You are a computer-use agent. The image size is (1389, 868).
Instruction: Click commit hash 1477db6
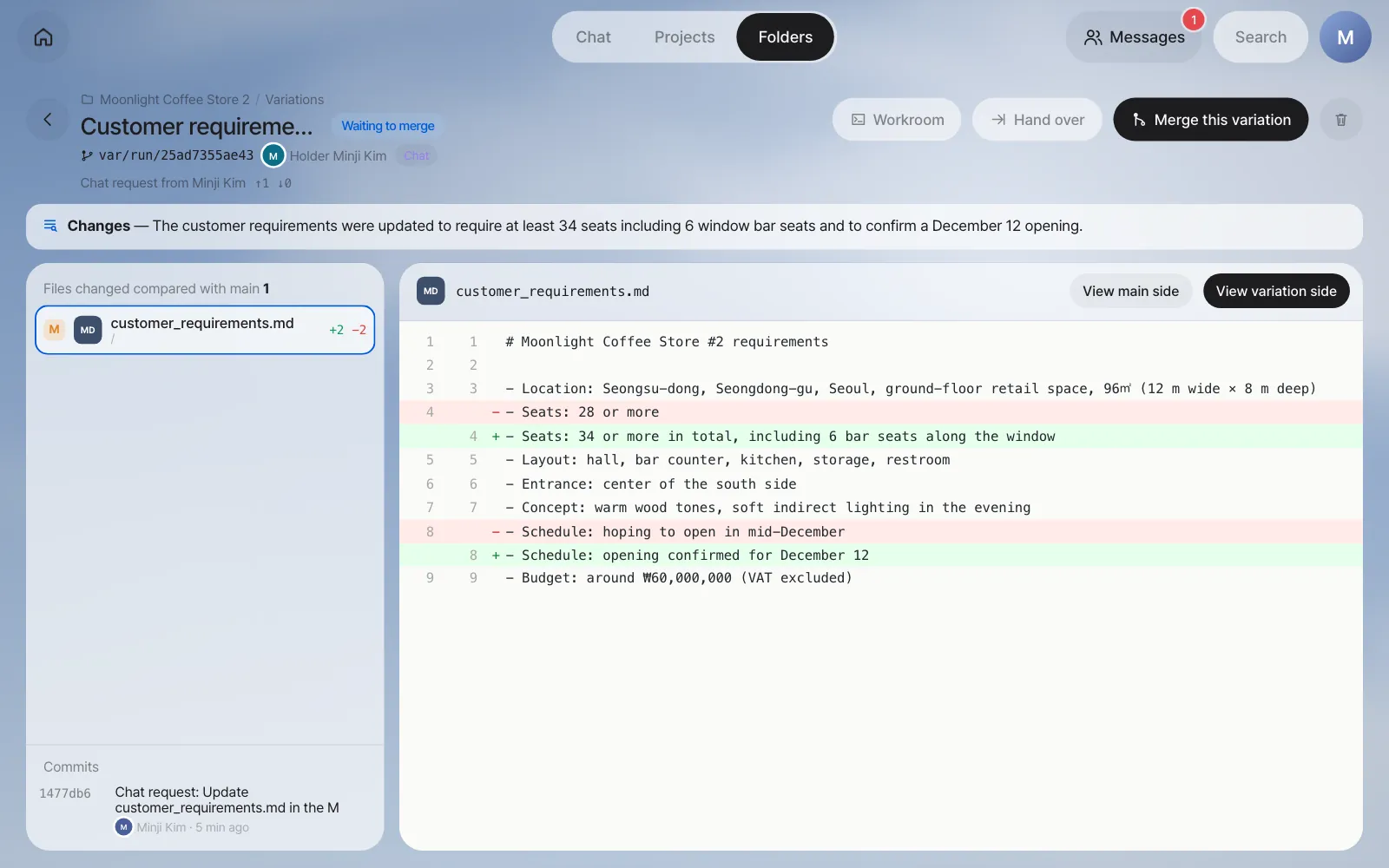(x=65, y=793)
